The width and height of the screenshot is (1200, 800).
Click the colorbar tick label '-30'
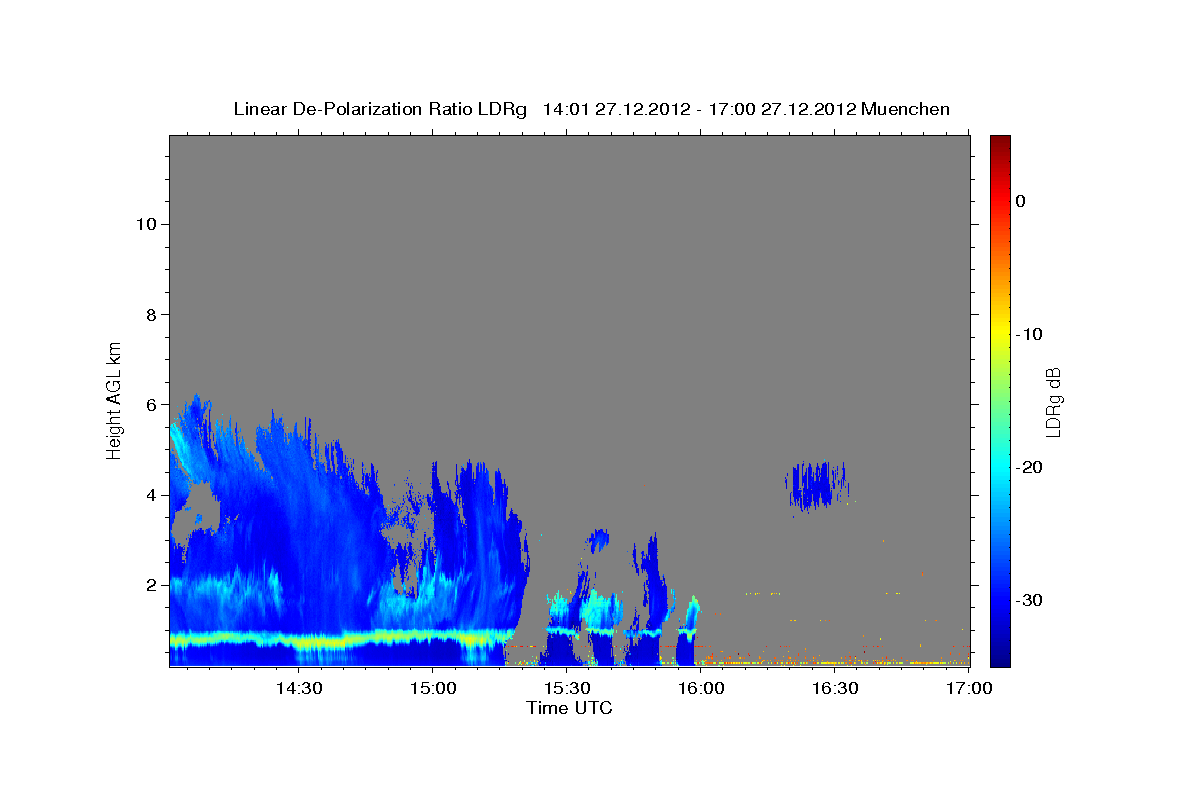(x=1029, y=600)
